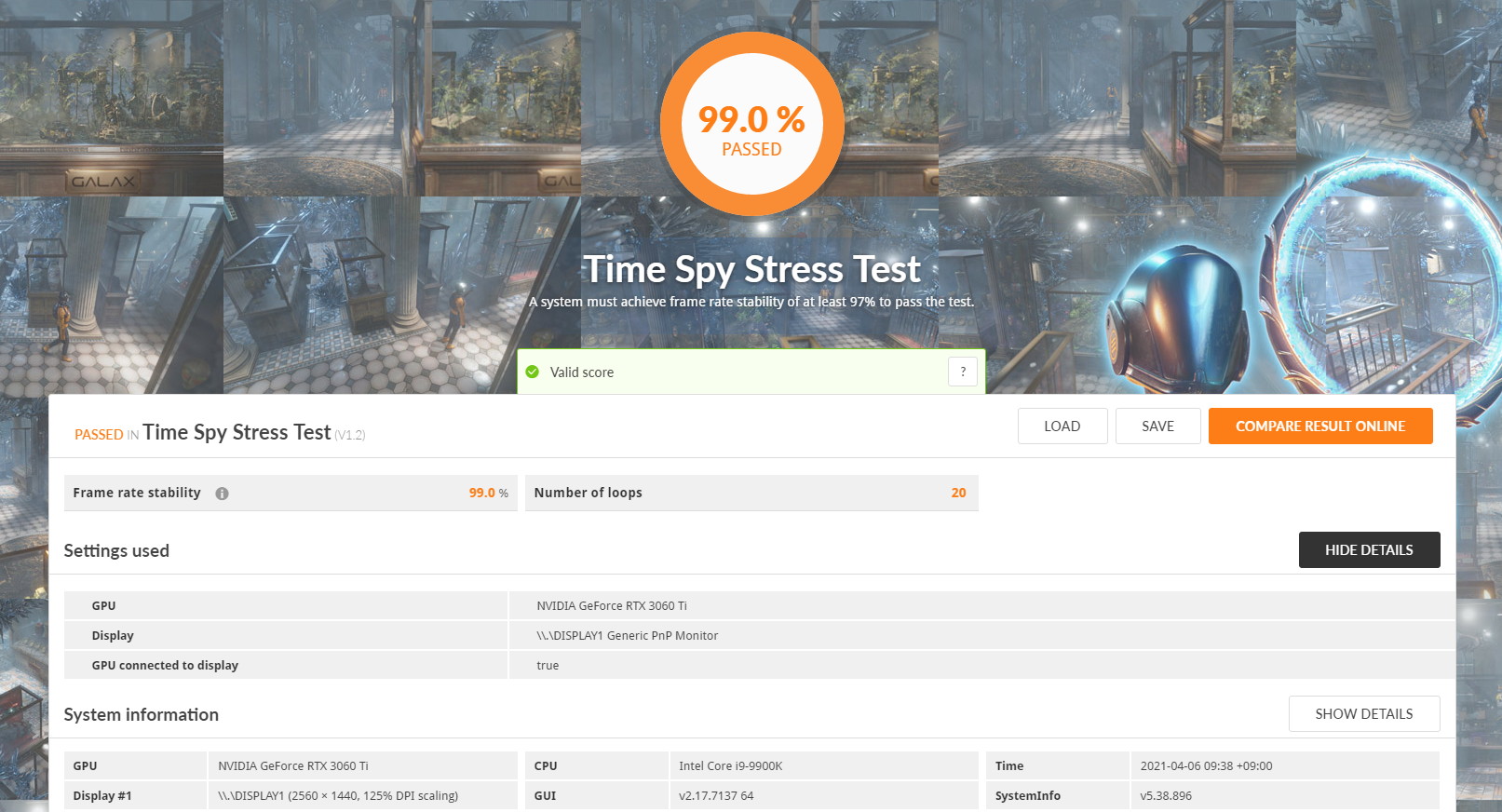The height and width of the screenshot is (812, 1502).
Task: Click the 99.0 % PASSED score circle
Action: 752,126
